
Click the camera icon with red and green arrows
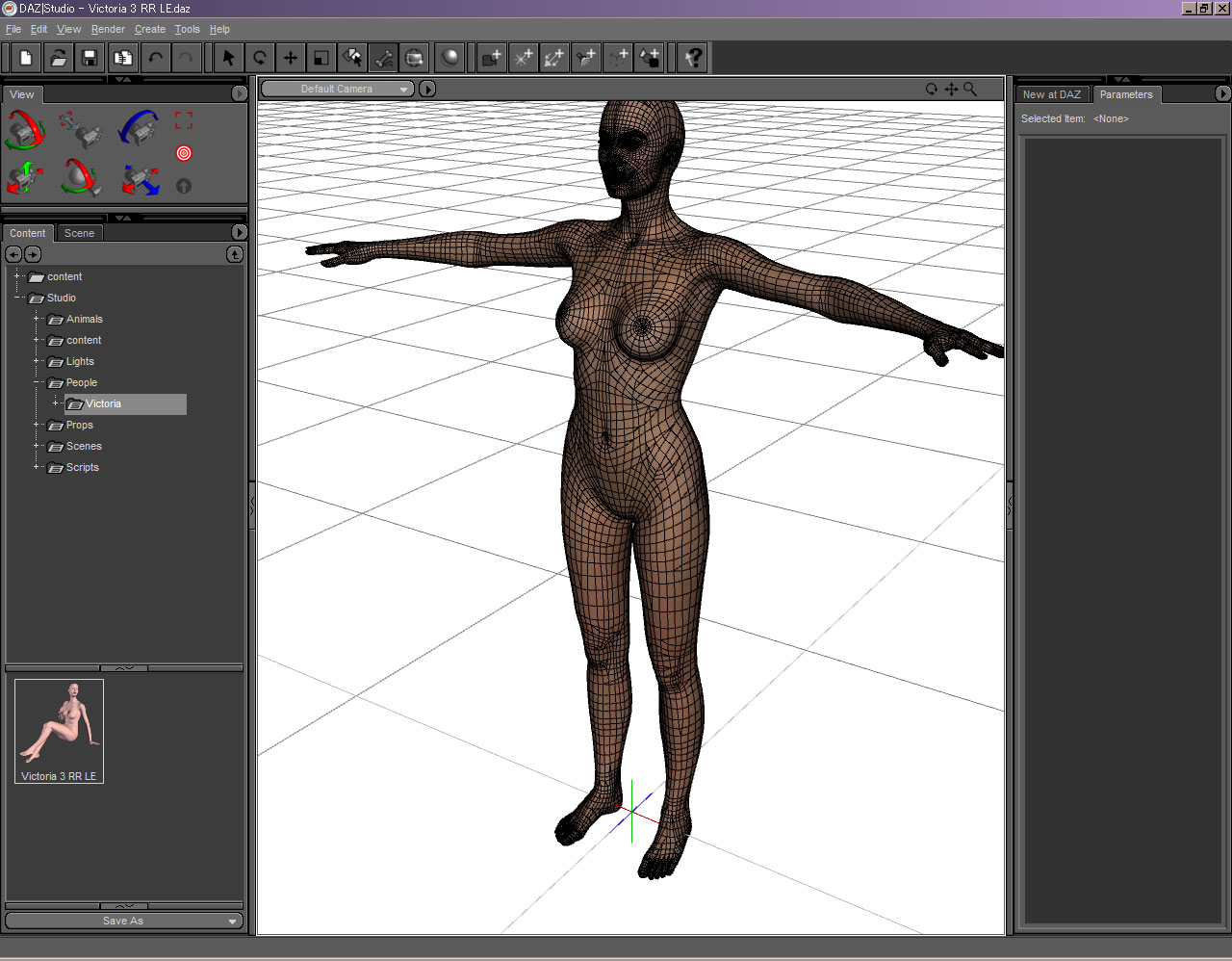pyautogui.click(x=25, y=179)
